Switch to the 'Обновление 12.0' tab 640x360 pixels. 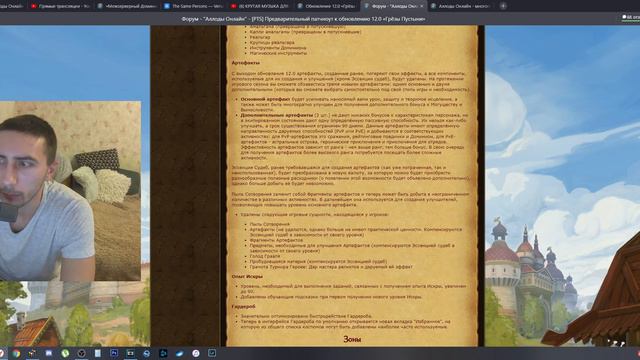pyautogui.click(x=326, y=6)
